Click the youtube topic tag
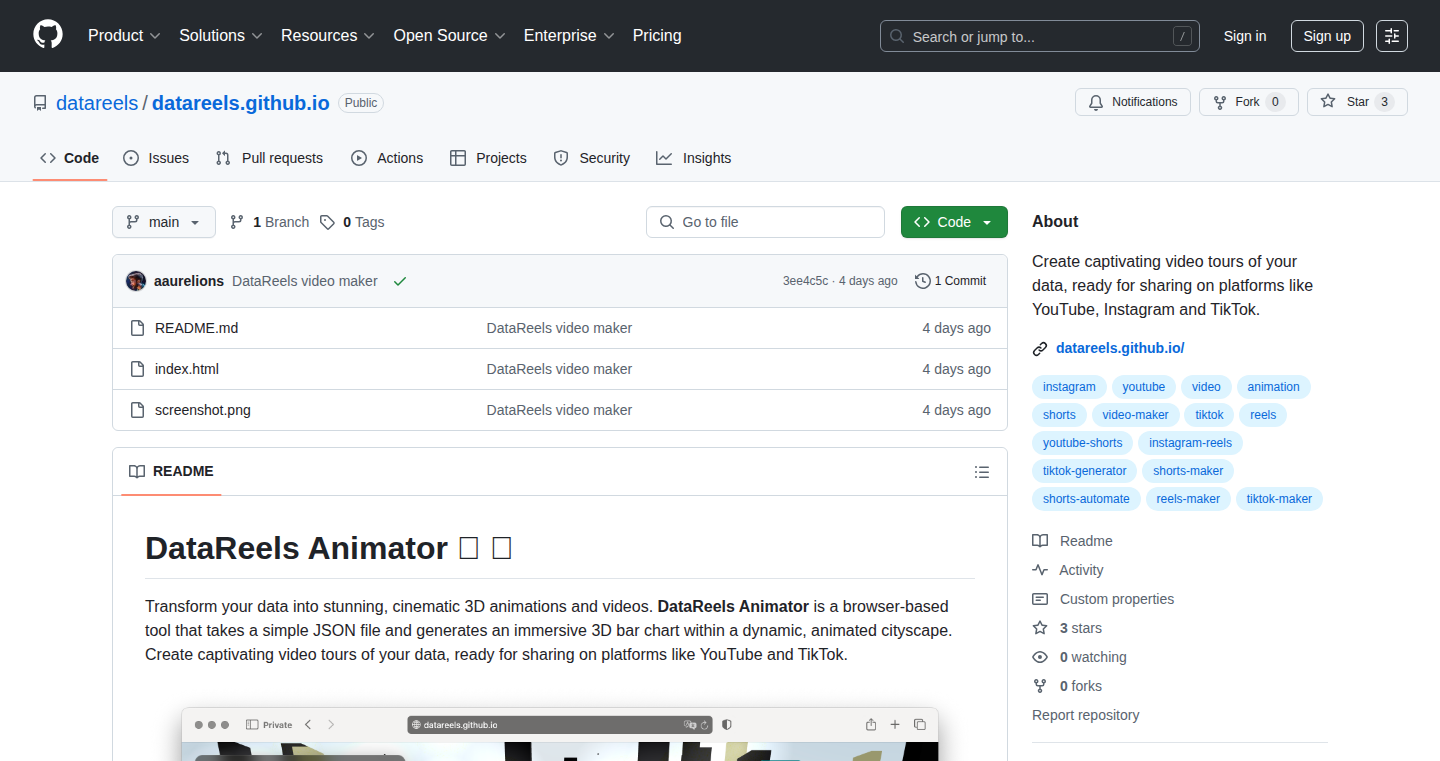The width and height of the screenshot is (1440, 761). [x=1143, y=387]
